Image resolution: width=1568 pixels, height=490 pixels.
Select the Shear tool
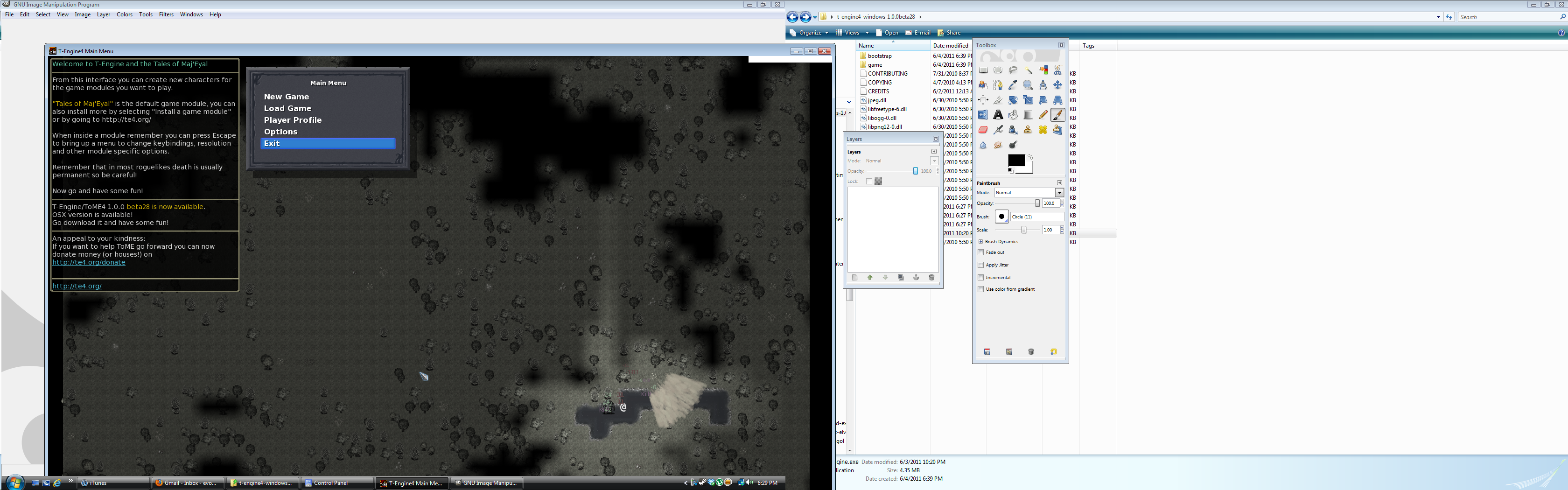pyautogui.click(x=1043, y=100)
